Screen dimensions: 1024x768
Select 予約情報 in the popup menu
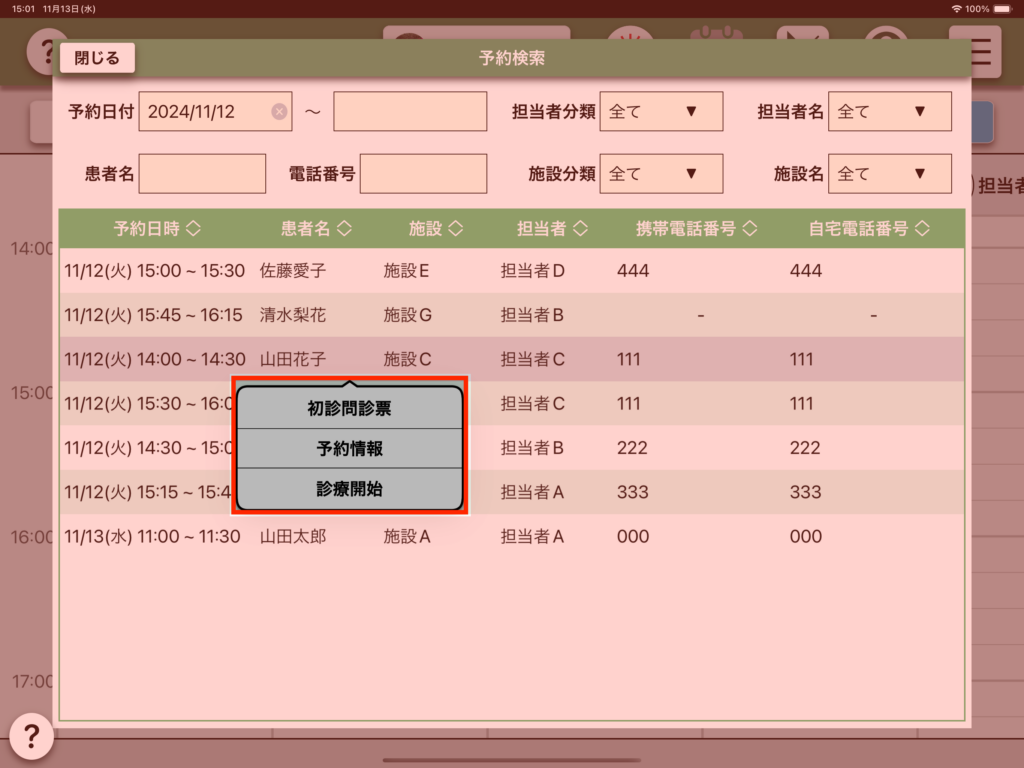(x=349, y=449)
